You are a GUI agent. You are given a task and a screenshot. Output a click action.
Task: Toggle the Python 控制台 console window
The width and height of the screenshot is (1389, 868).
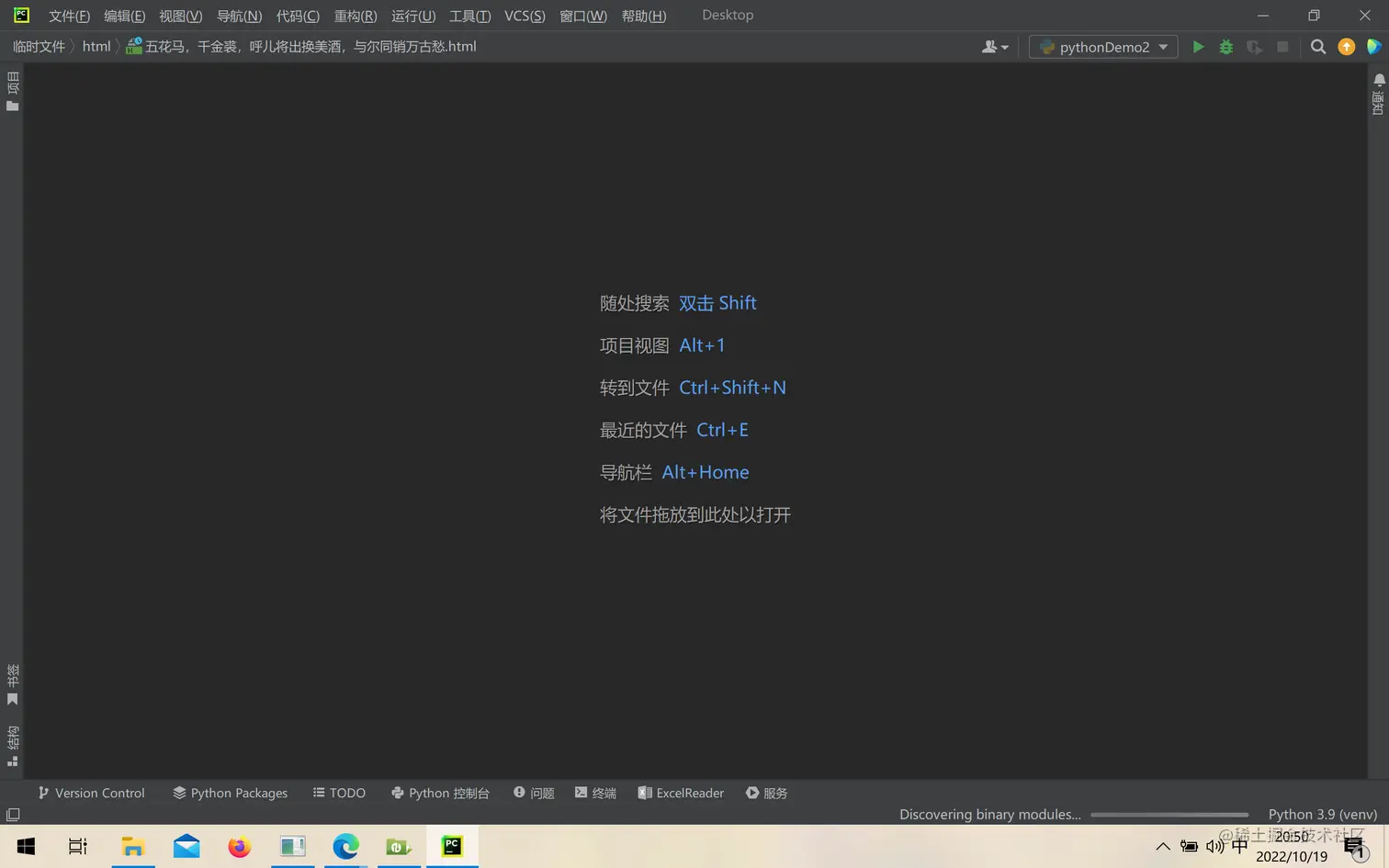[x=440, y=793]
